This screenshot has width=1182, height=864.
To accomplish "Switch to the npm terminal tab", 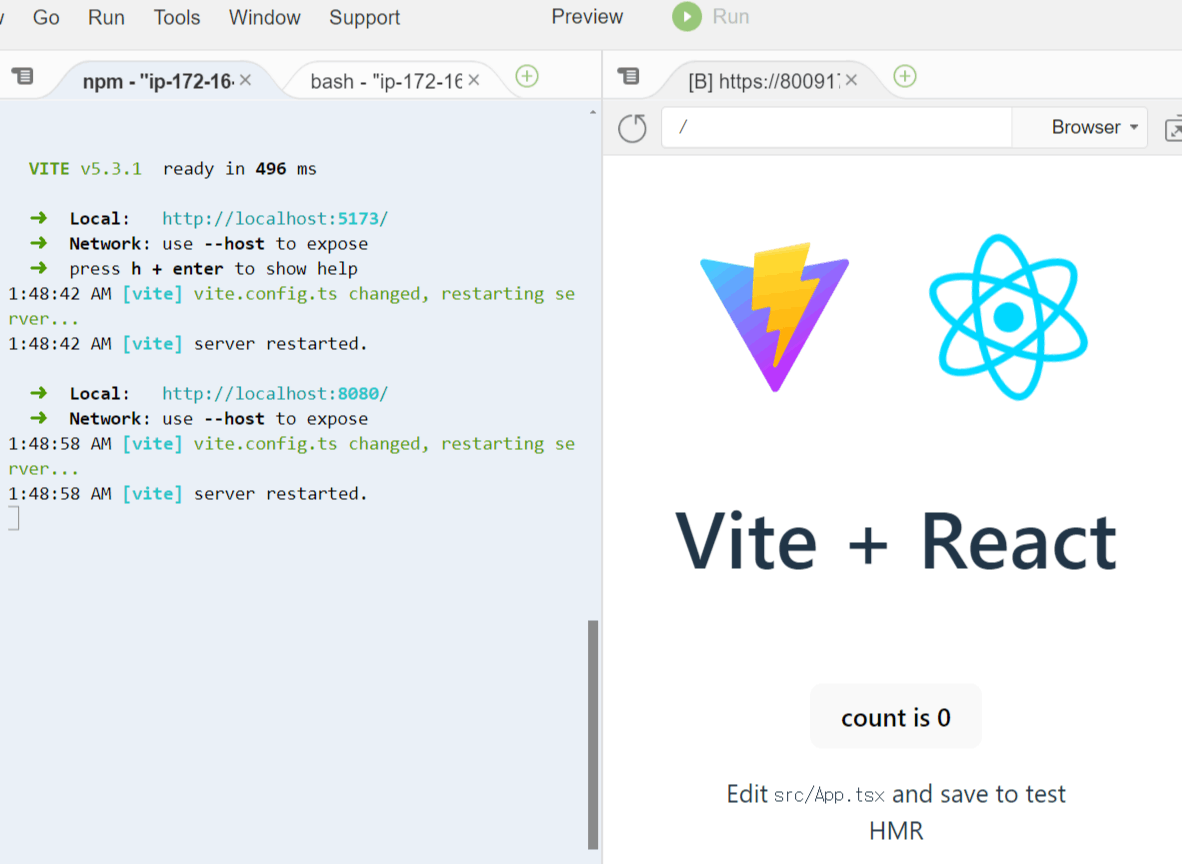I will point(158,81).
